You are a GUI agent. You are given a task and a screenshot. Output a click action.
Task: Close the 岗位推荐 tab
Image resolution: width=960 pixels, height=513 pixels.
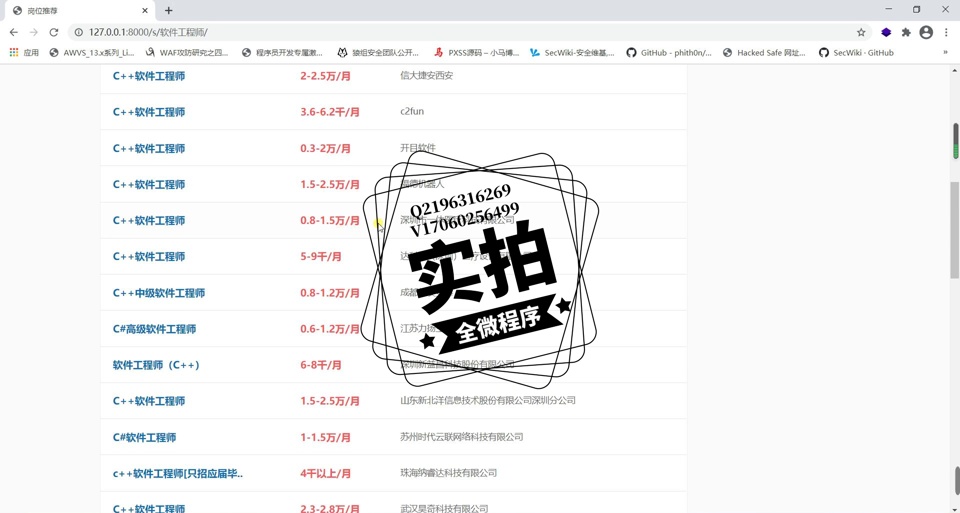[x=145, y=10]
